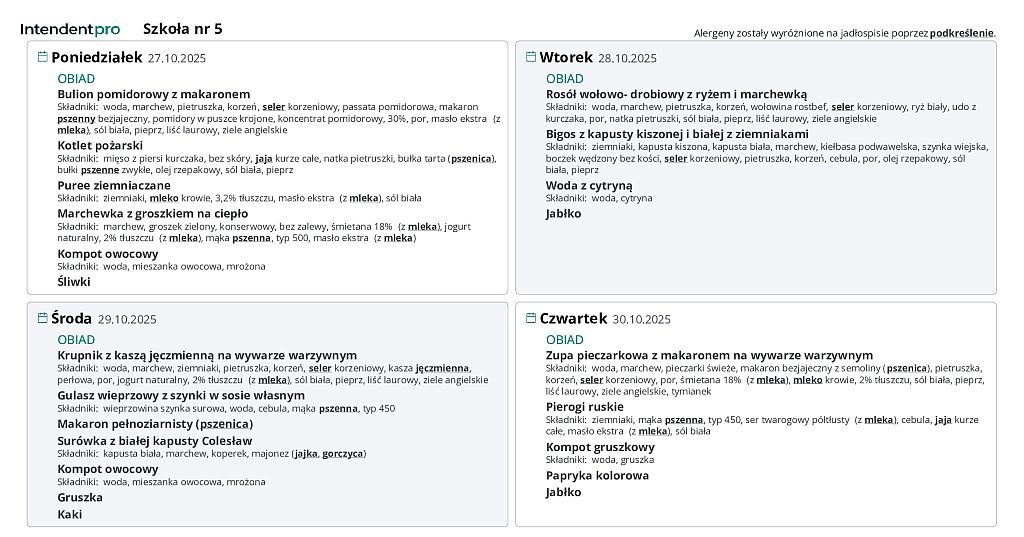
Task: Select the Środa 29.10.2025 heading
Action: 104,319
